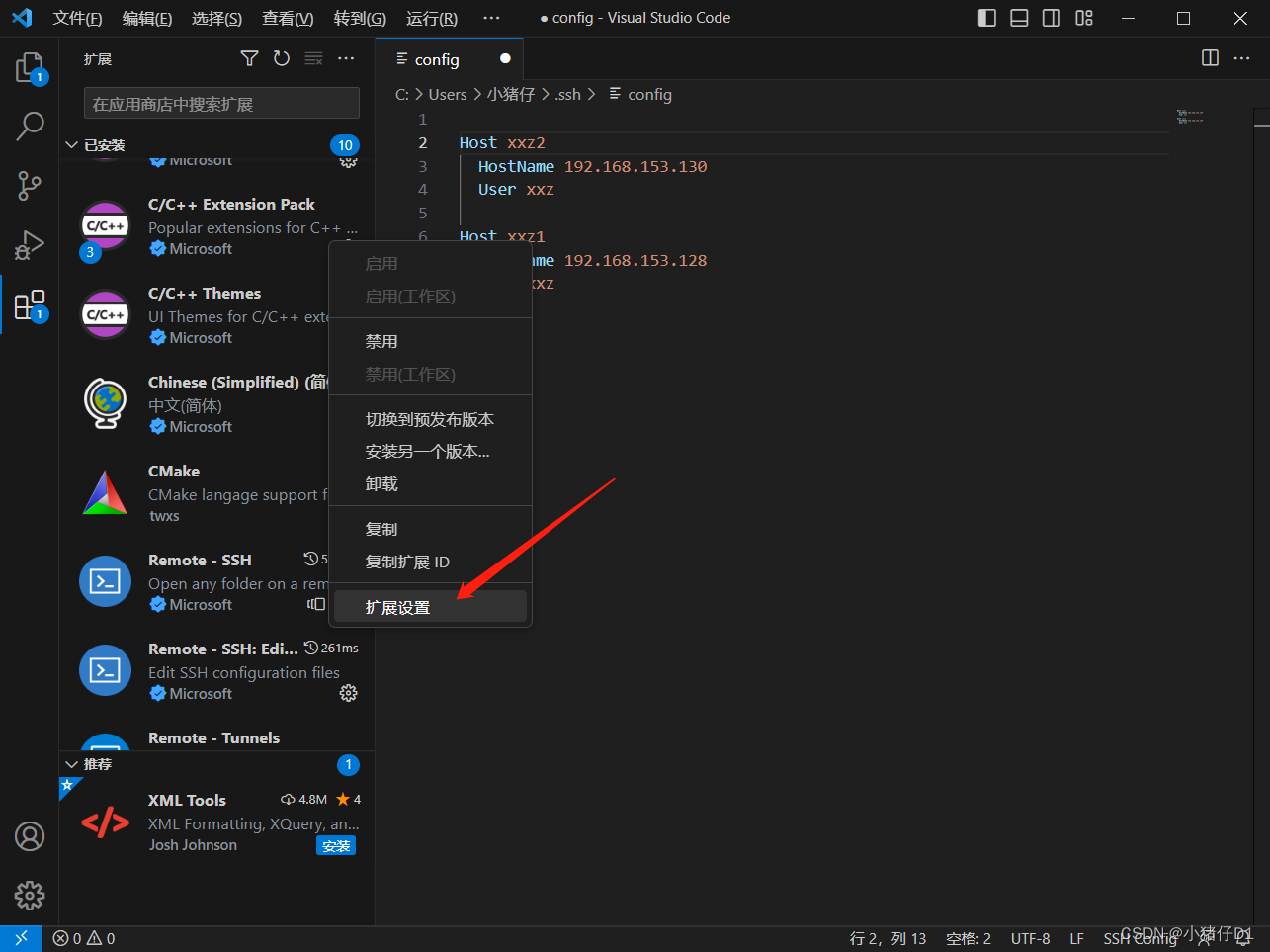1270x952 pixels.
Task: Focus the extension marketplace search box
Action: pyautogui.click(x=221, y=104)
